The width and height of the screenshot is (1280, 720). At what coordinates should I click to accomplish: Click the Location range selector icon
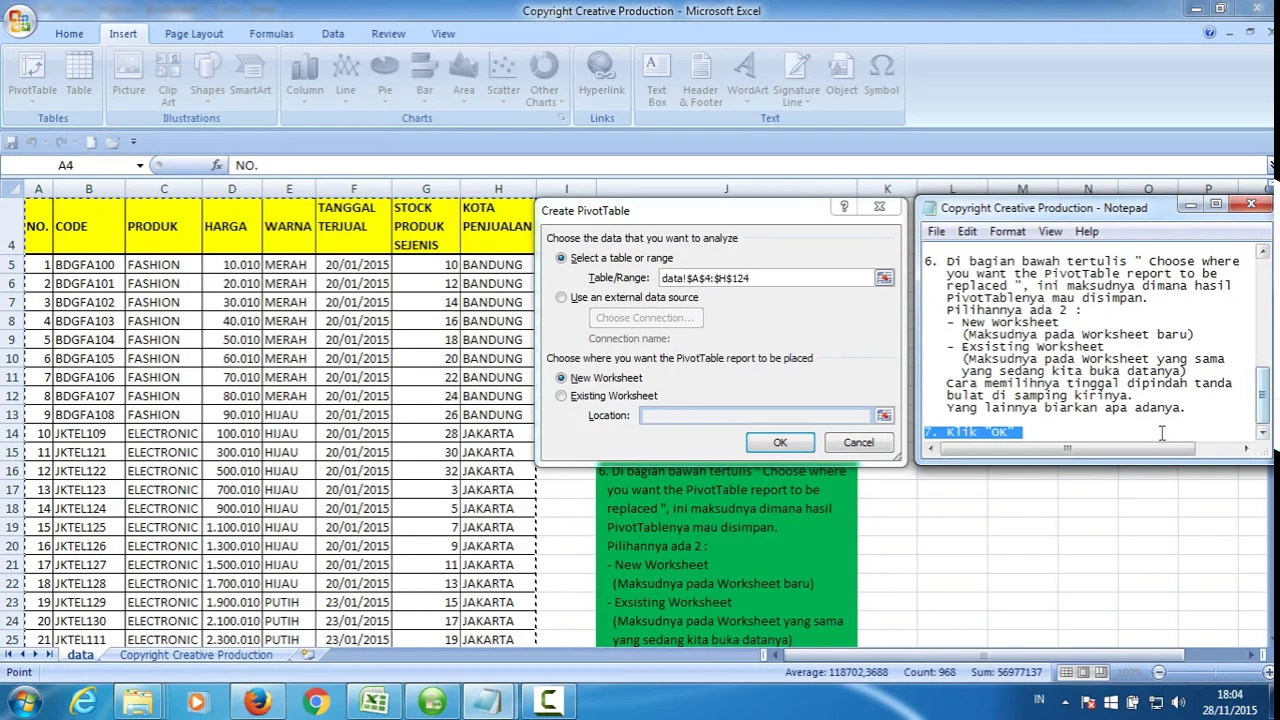tap(884, 415)
